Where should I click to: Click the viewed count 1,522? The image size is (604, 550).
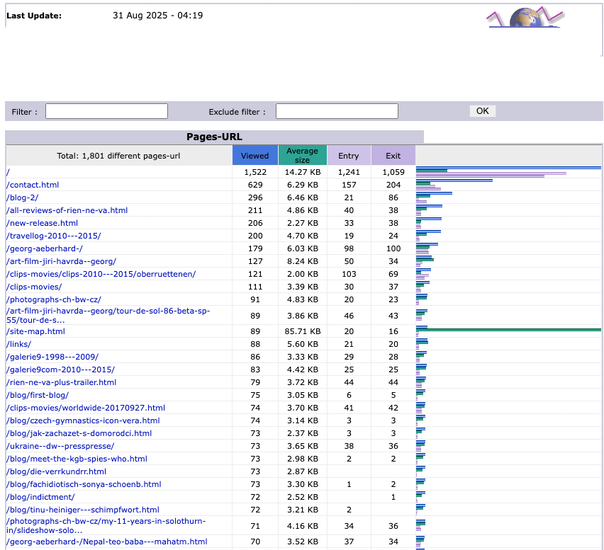pos(255,172)
